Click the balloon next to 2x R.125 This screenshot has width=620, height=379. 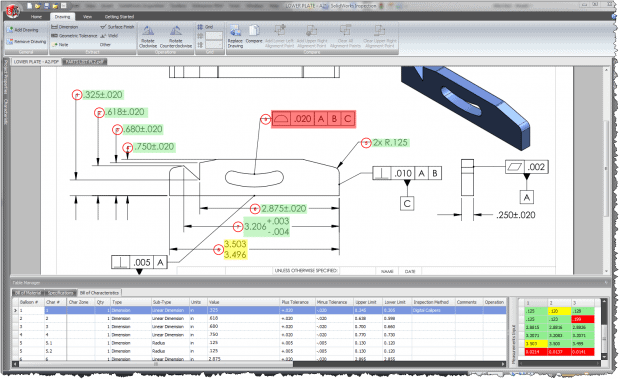point(366,143)
